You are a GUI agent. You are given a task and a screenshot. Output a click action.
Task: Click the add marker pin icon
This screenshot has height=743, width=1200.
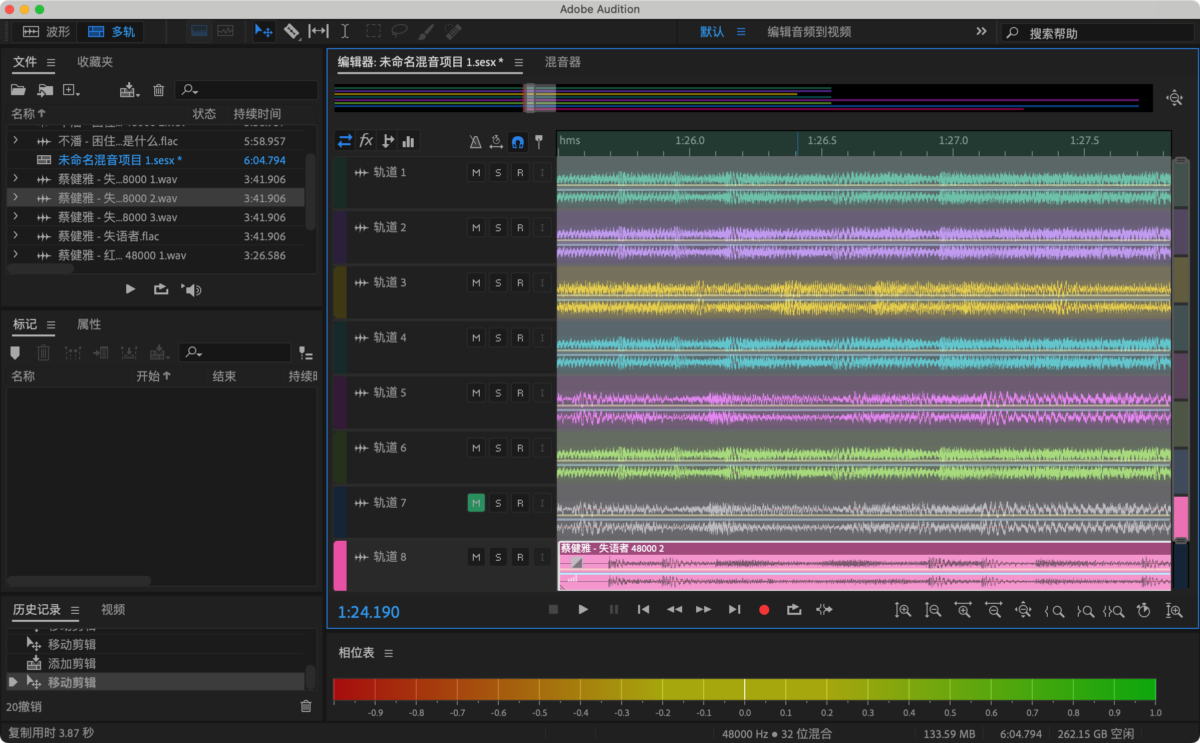coord(539,142)
